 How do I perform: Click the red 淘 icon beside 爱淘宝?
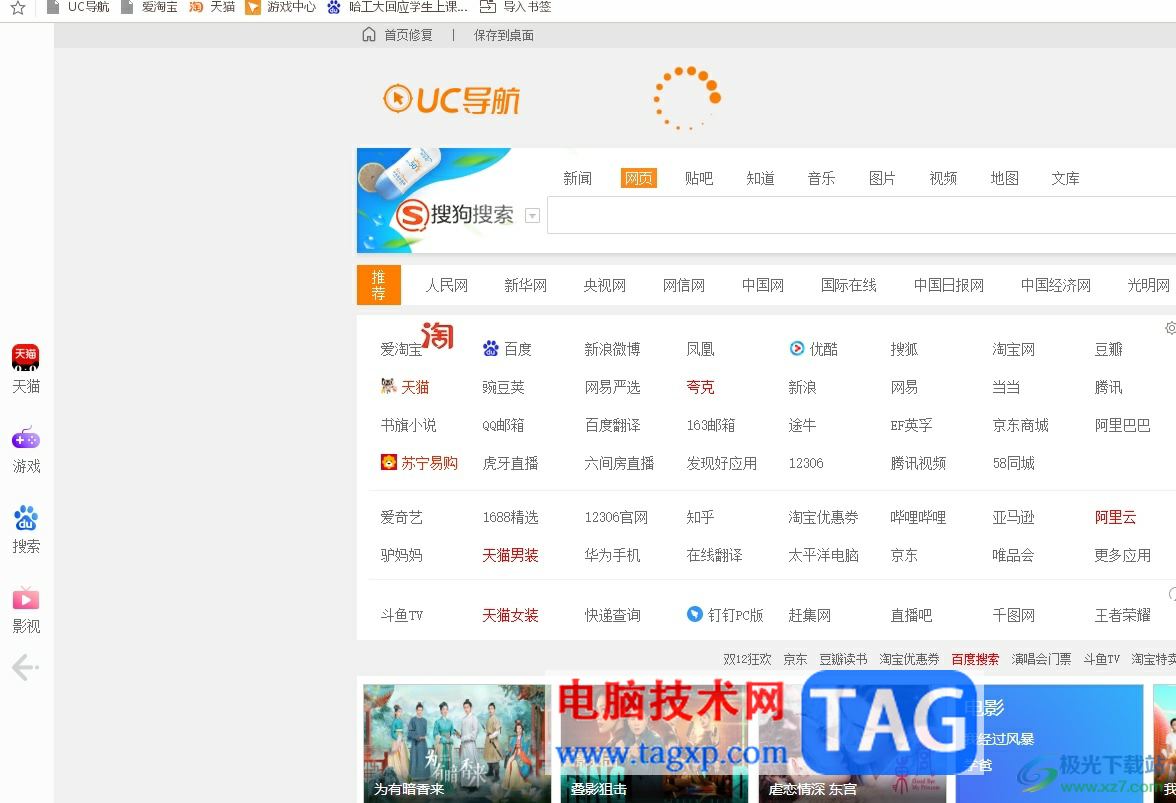437,335
